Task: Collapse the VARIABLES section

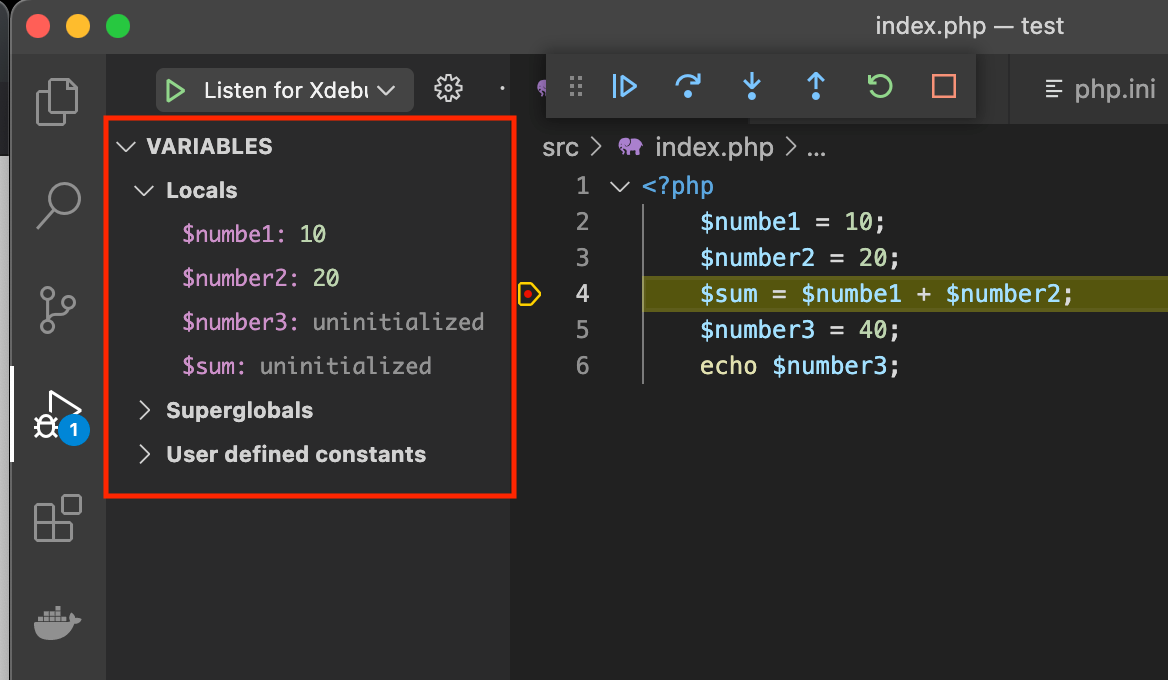Action: click(x=126, y=147)
